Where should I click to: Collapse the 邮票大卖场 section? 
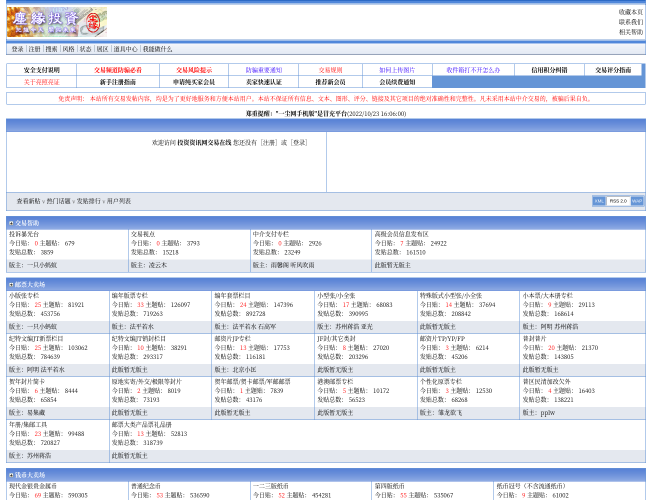coord(11,285)
